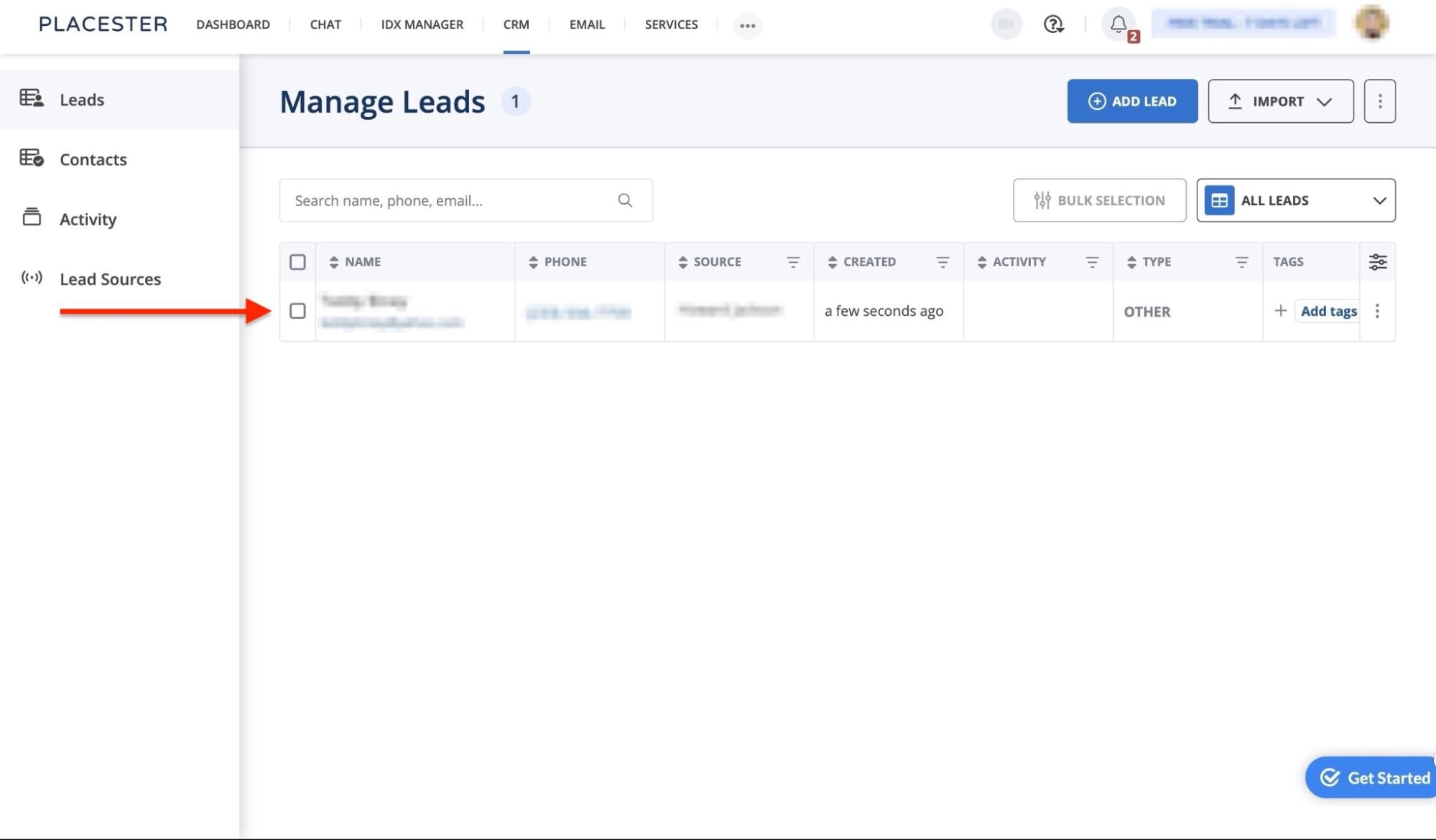Screen dimensions: 1436x840
Task: Open column settings sliders icon
Action: 1377,262
